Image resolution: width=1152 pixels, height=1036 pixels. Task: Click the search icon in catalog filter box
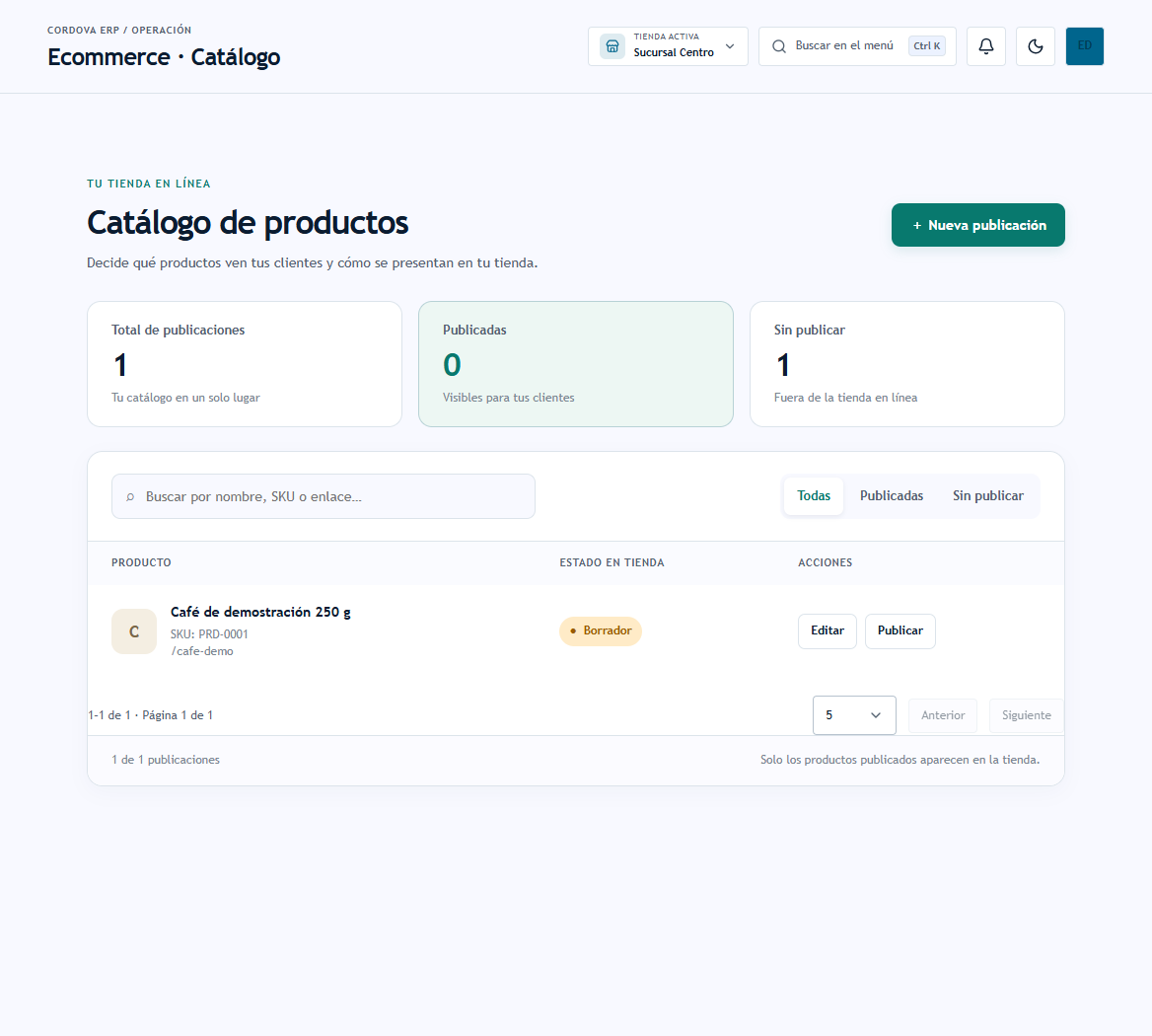coord(130,496)
